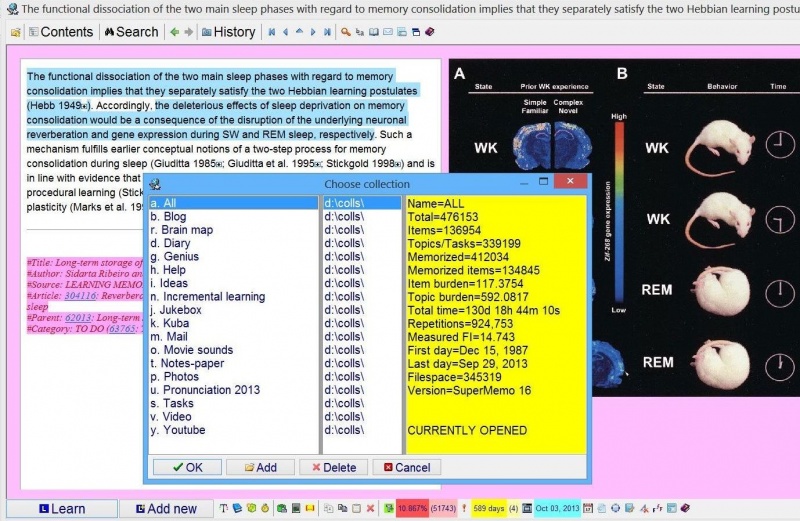Viewport: 800px width, 521px height.
Task: Start the Learn session button
Action: click(x=61, y=509)
